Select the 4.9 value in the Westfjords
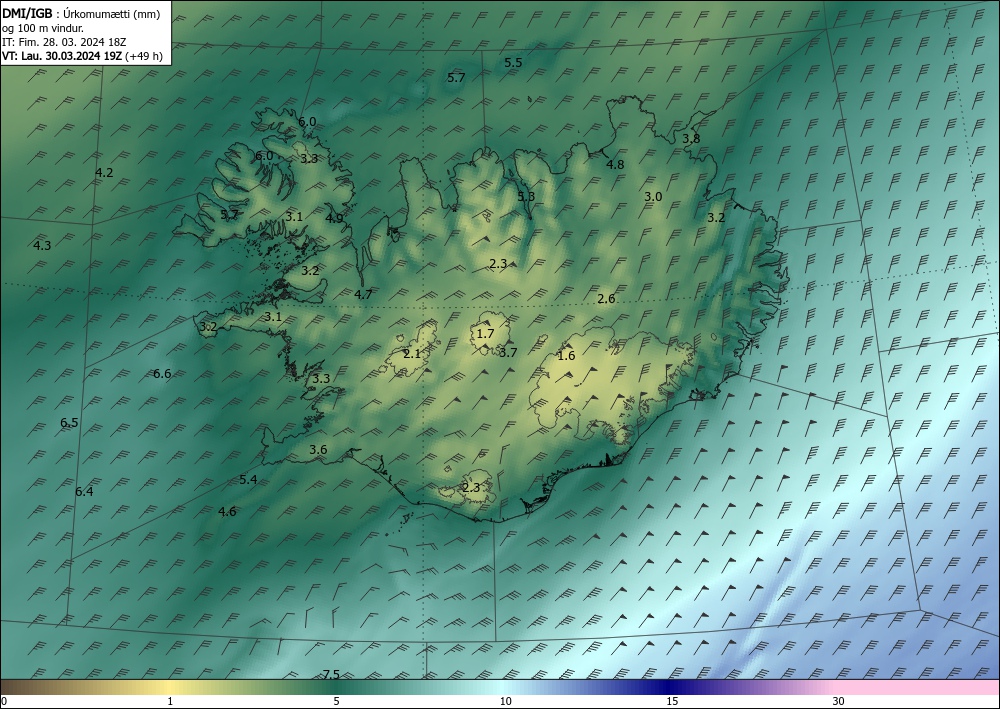The image size is (1000, 709). (334, 218)
